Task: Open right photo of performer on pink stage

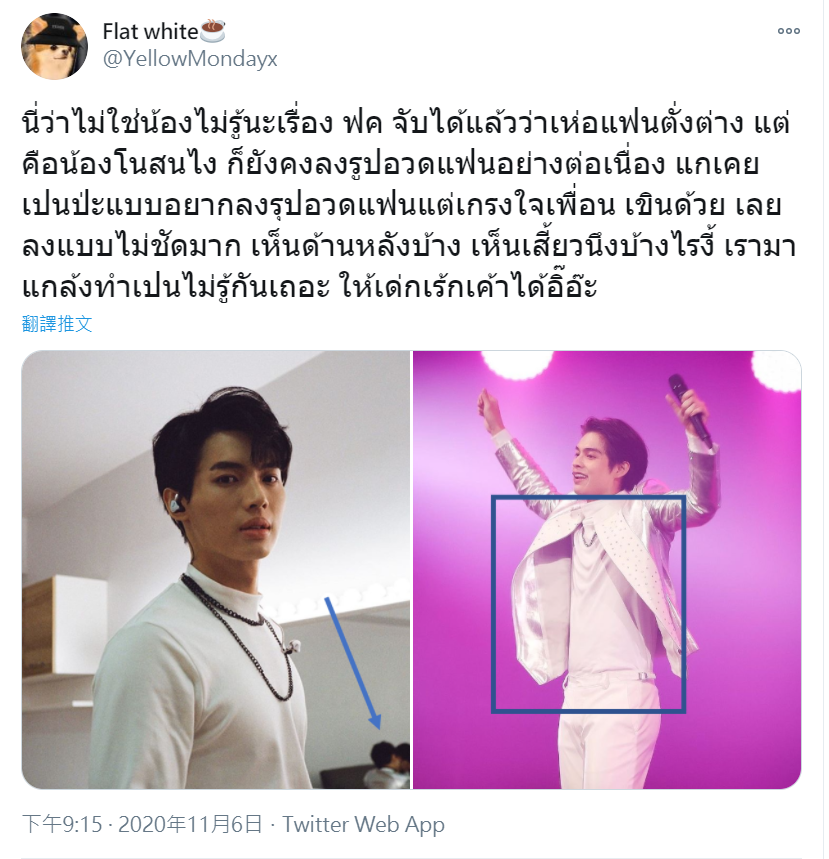Action: (x=607, y=570)
